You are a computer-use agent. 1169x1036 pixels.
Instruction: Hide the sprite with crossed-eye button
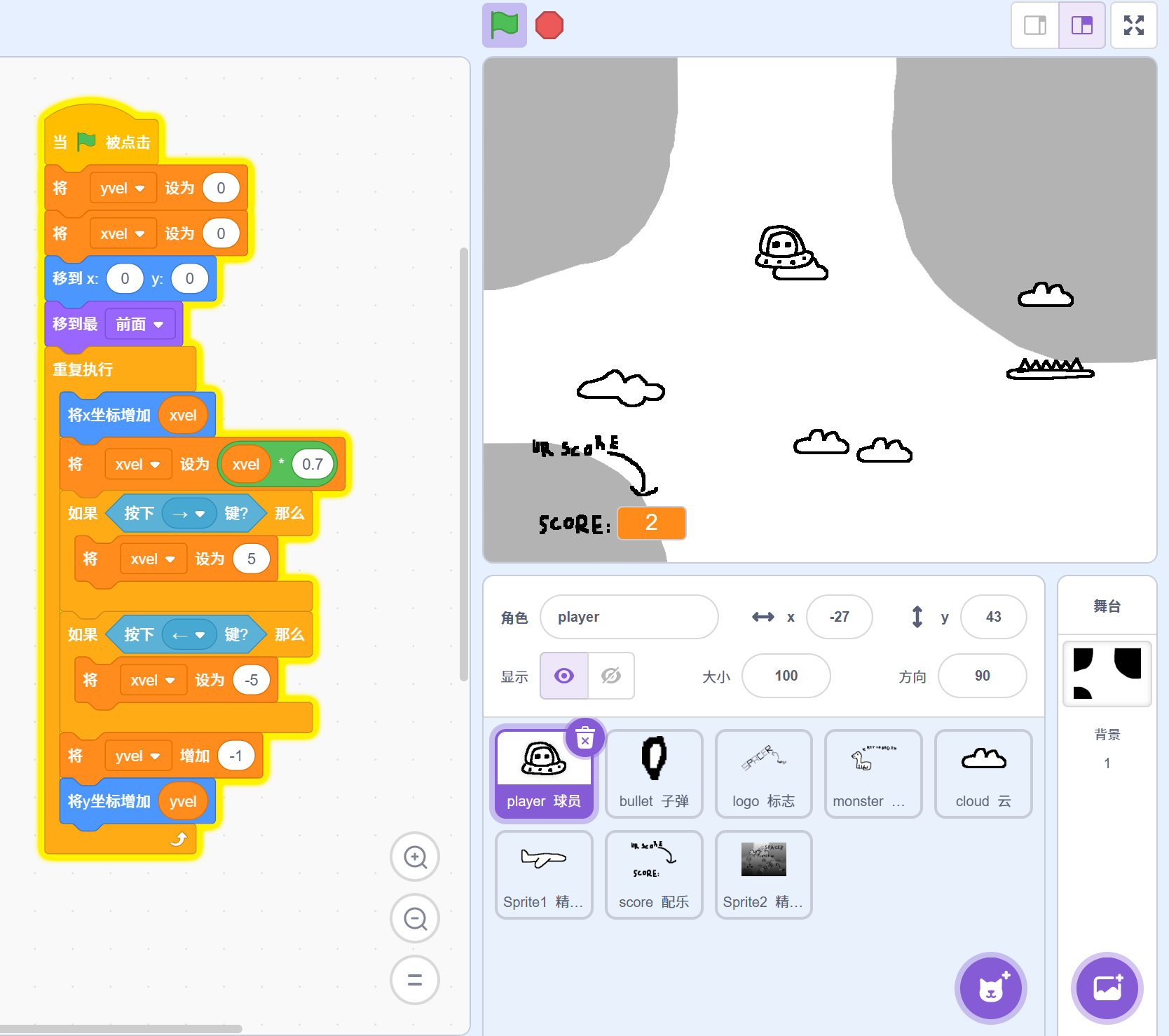coord(611,676)
